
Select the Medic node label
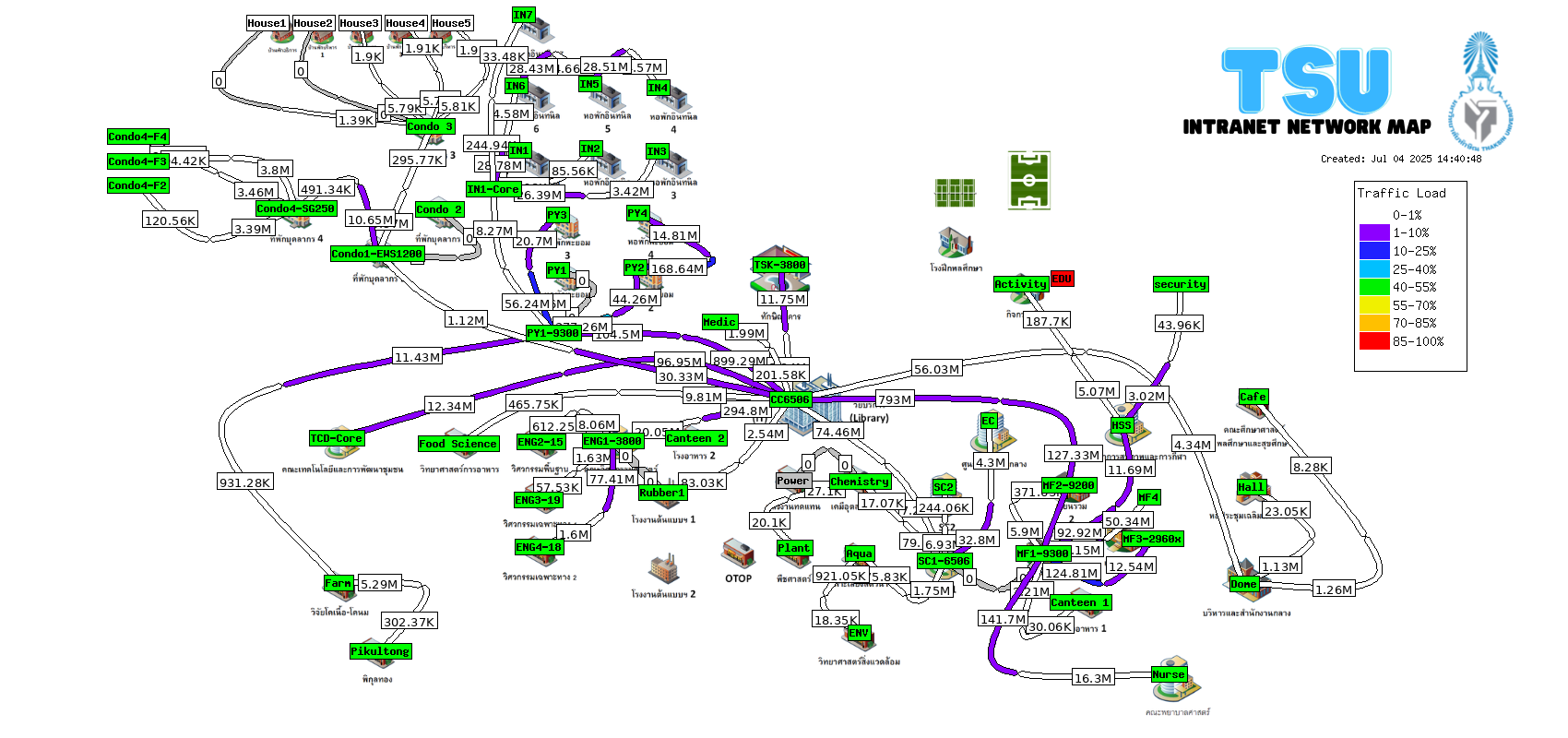(719, 322)
